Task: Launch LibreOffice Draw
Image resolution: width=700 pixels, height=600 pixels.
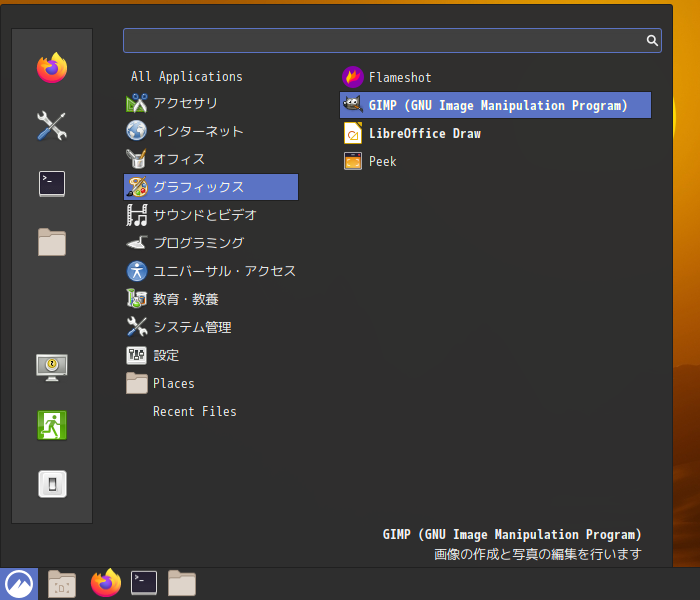Action: click(496, 133)
